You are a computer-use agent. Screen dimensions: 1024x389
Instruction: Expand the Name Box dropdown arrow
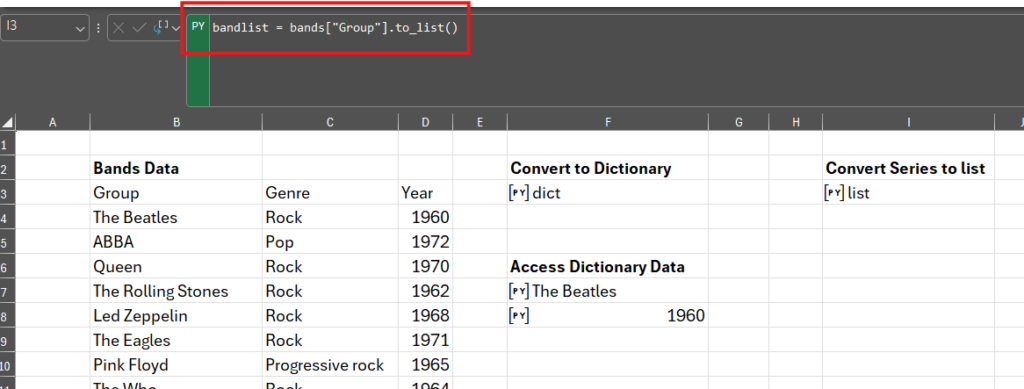pyautogui.click(x=80, y=28)
